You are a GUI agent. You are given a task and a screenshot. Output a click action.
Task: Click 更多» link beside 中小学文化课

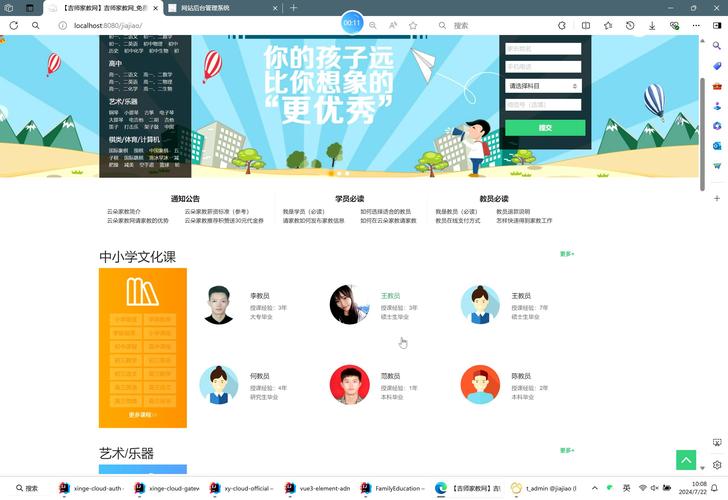(x=567, y=254)
